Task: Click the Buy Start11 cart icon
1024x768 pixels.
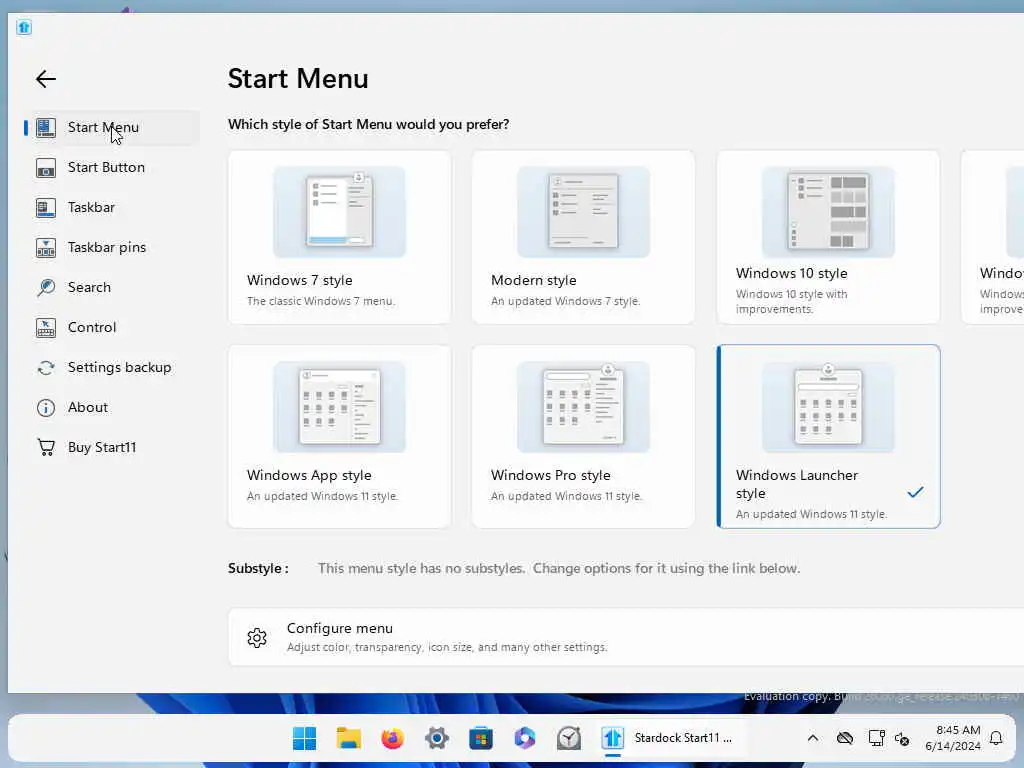Action: [46, 447]
